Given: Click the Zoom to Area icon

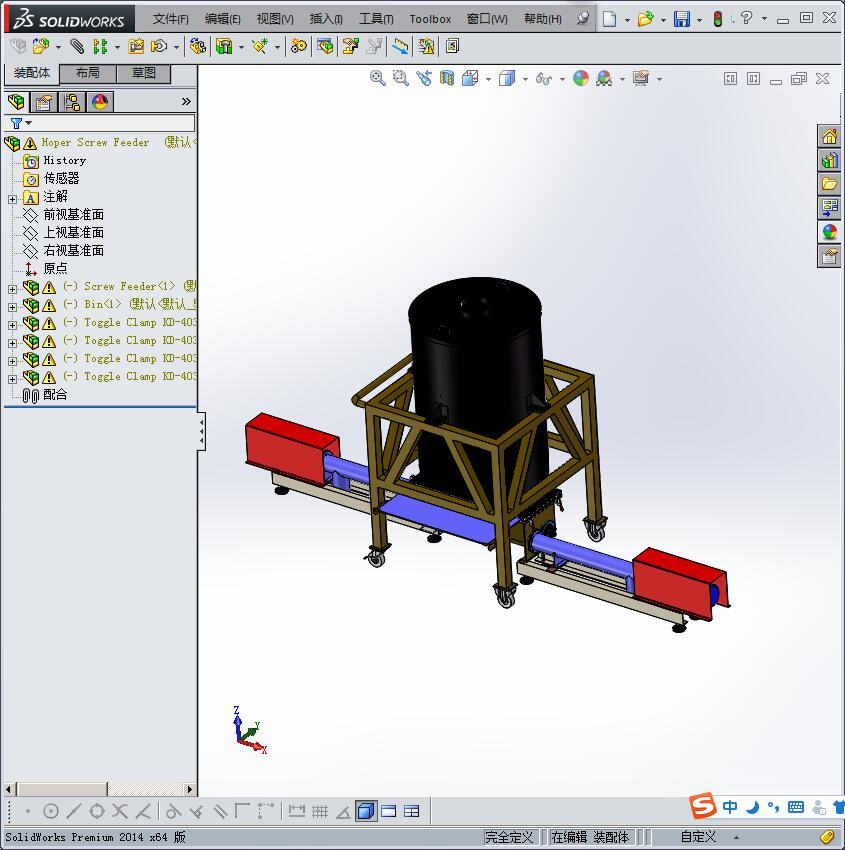Looking at the screenshot, I should pyautogui.click(x=401, y=79).
